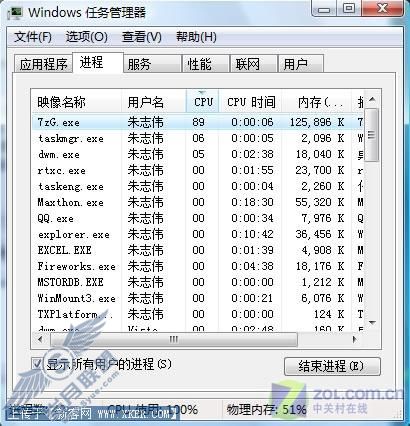Click the vertical scrollbar thumb
The width and height of the screenshot is (410, 426).
[372, 135]
